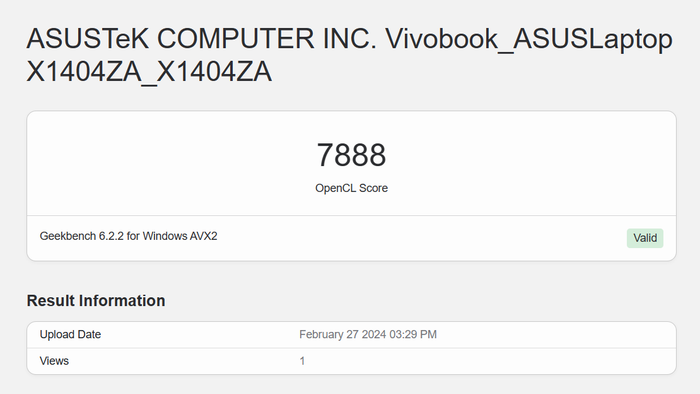
Task: Click INC. in the page heading
Action: 350,39
